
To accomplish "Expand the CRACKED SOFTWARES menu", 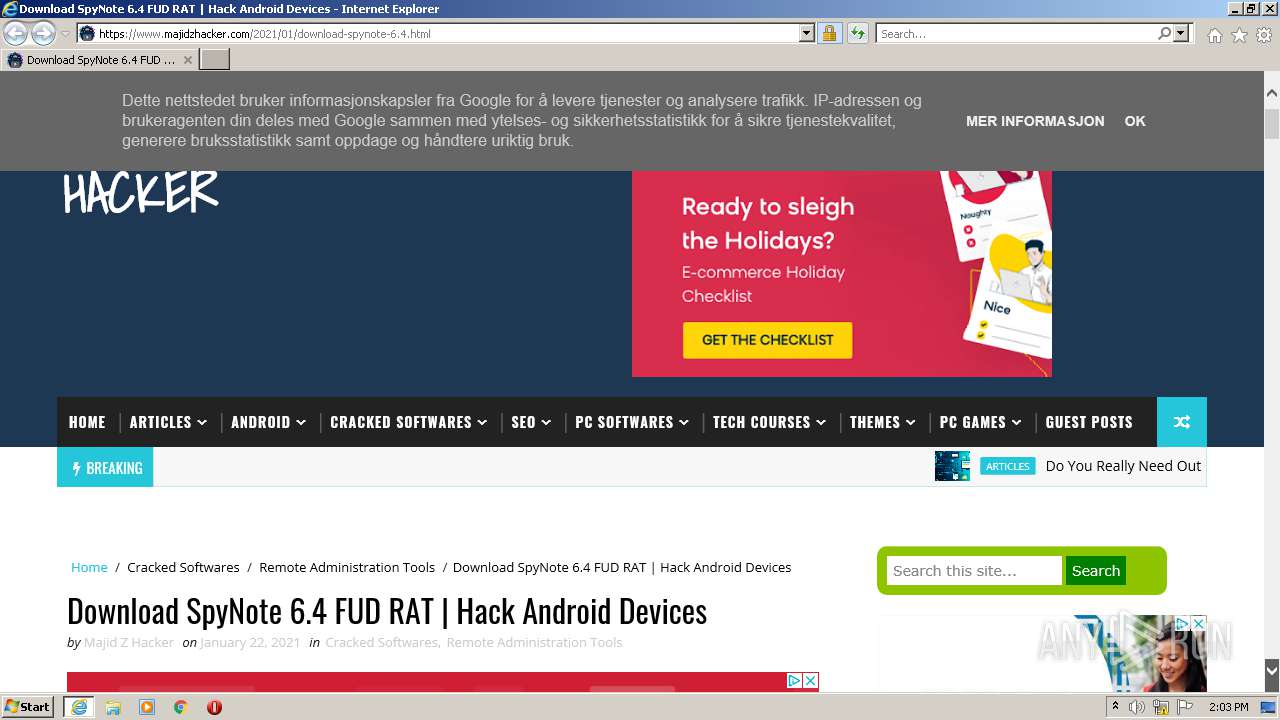I will (x=408, y=422).
